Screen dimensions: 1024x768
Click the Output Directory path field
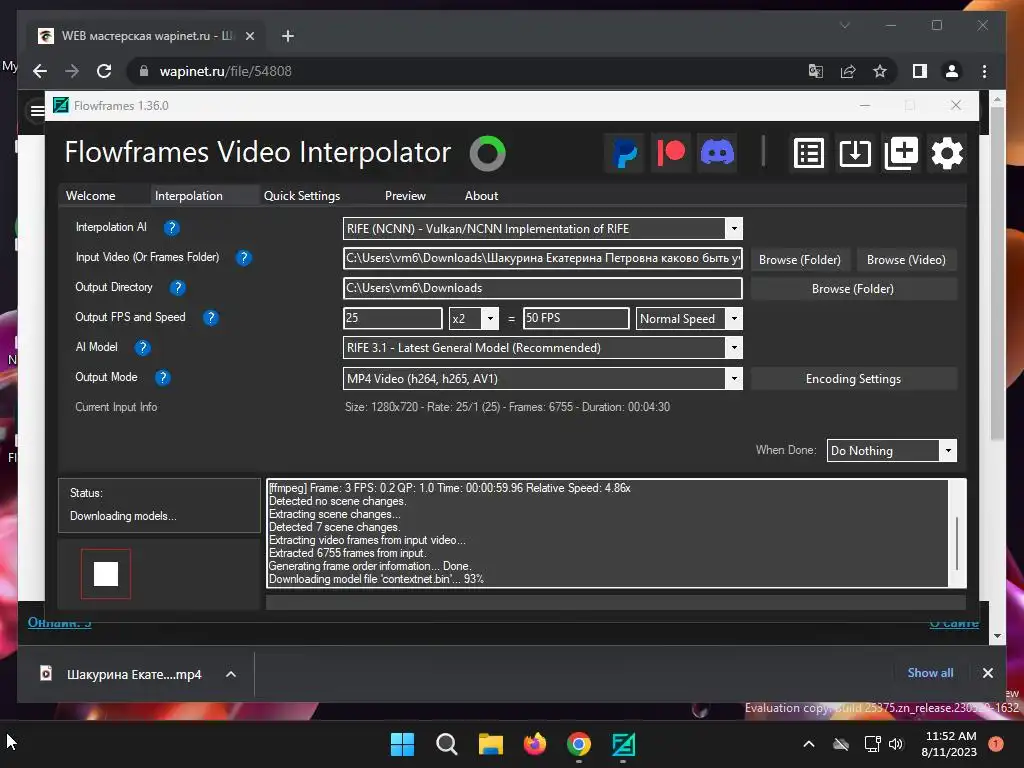pos(543,288)
